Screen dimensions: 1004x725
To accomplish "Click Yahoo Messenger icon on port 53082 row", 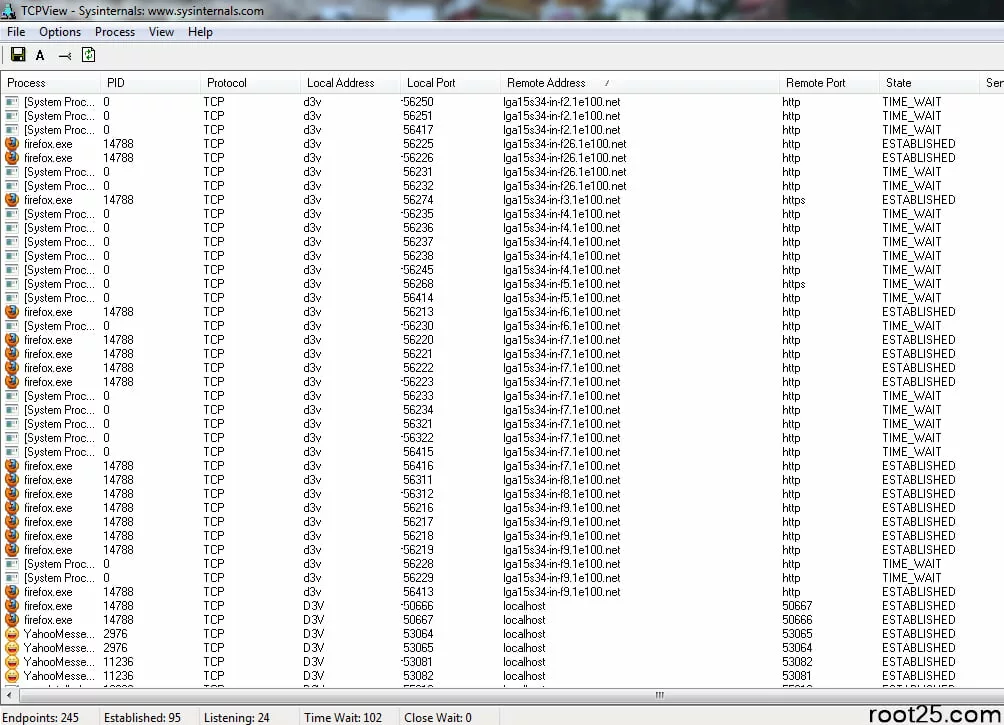I will click(x=12, y=676).
